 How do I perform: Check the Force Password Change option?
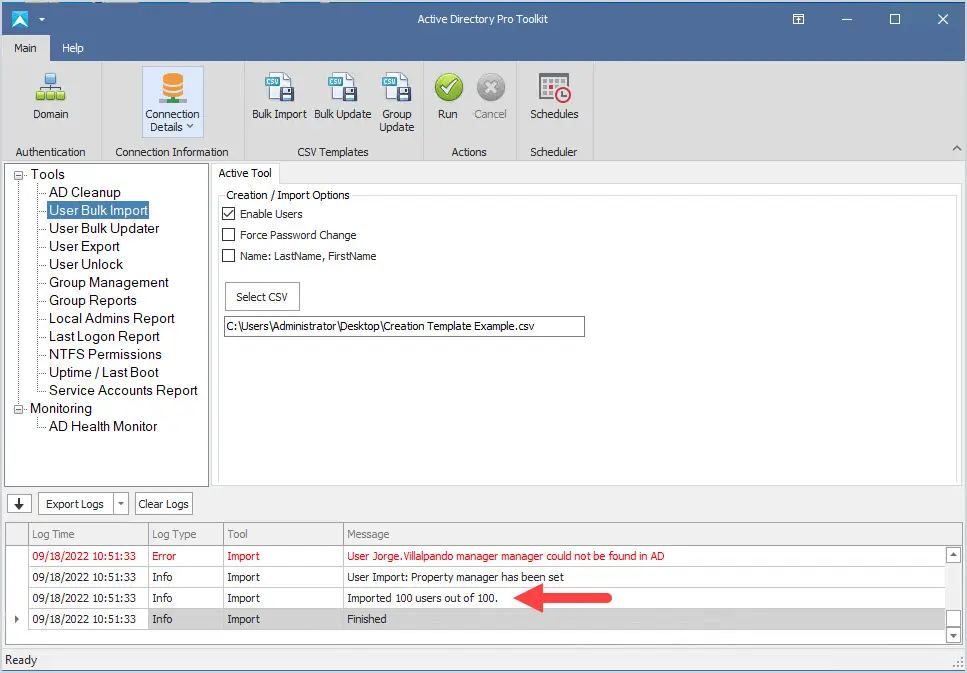click(x=229, y=235)
